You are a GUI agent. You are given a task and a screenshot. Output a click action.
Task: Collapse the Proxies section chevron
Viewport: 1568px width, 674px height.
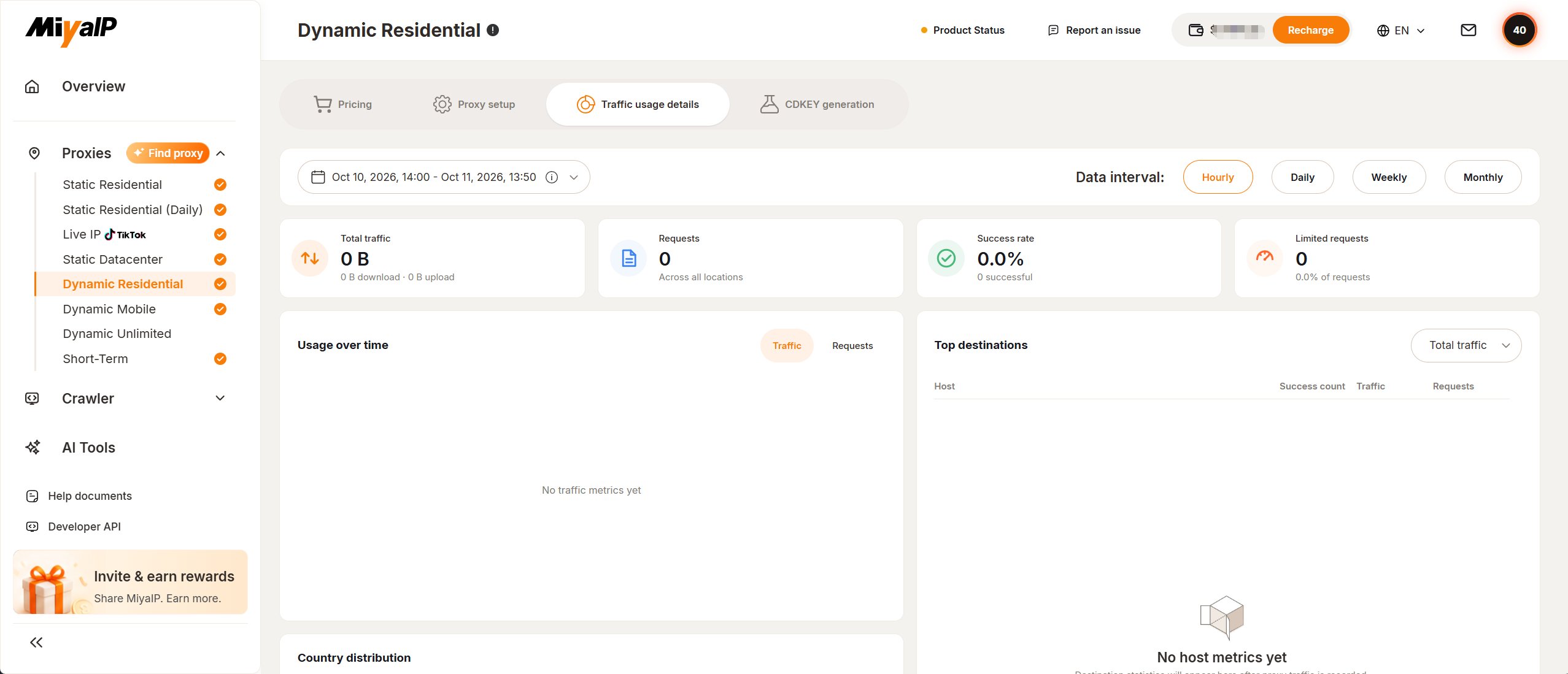click(x=221, y=153)
